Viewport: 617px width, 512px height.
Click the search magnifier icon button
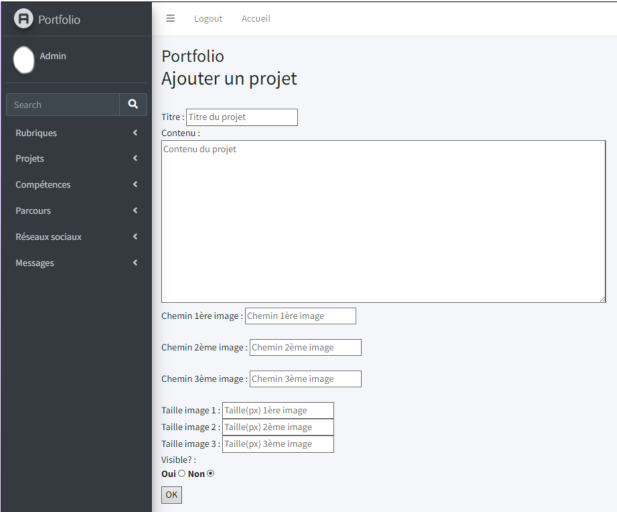point(132,104)
